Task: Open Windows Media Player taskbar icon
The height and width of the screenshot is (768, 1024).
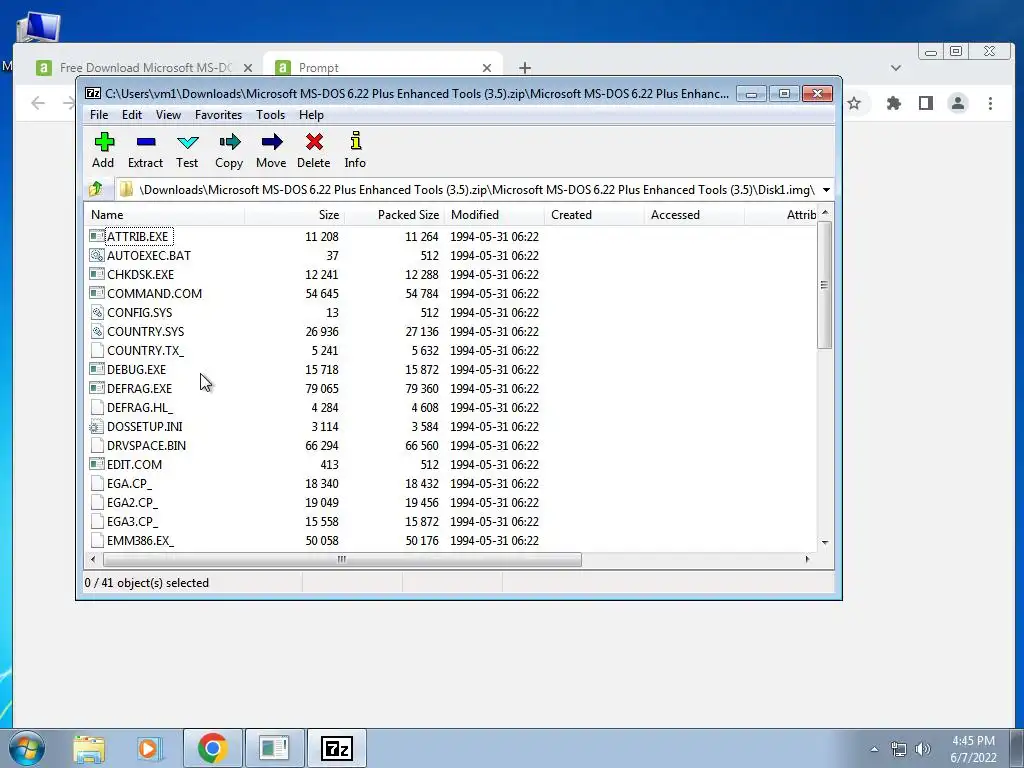Action: pos(150,748)
